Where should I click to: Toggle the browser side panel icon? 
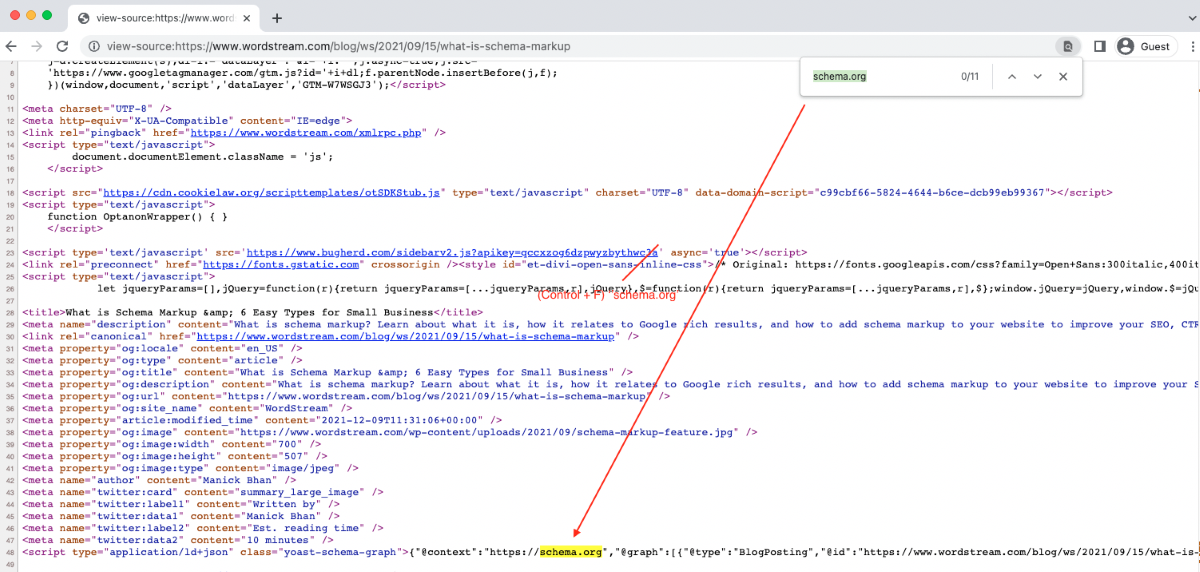coord(1099,46)
